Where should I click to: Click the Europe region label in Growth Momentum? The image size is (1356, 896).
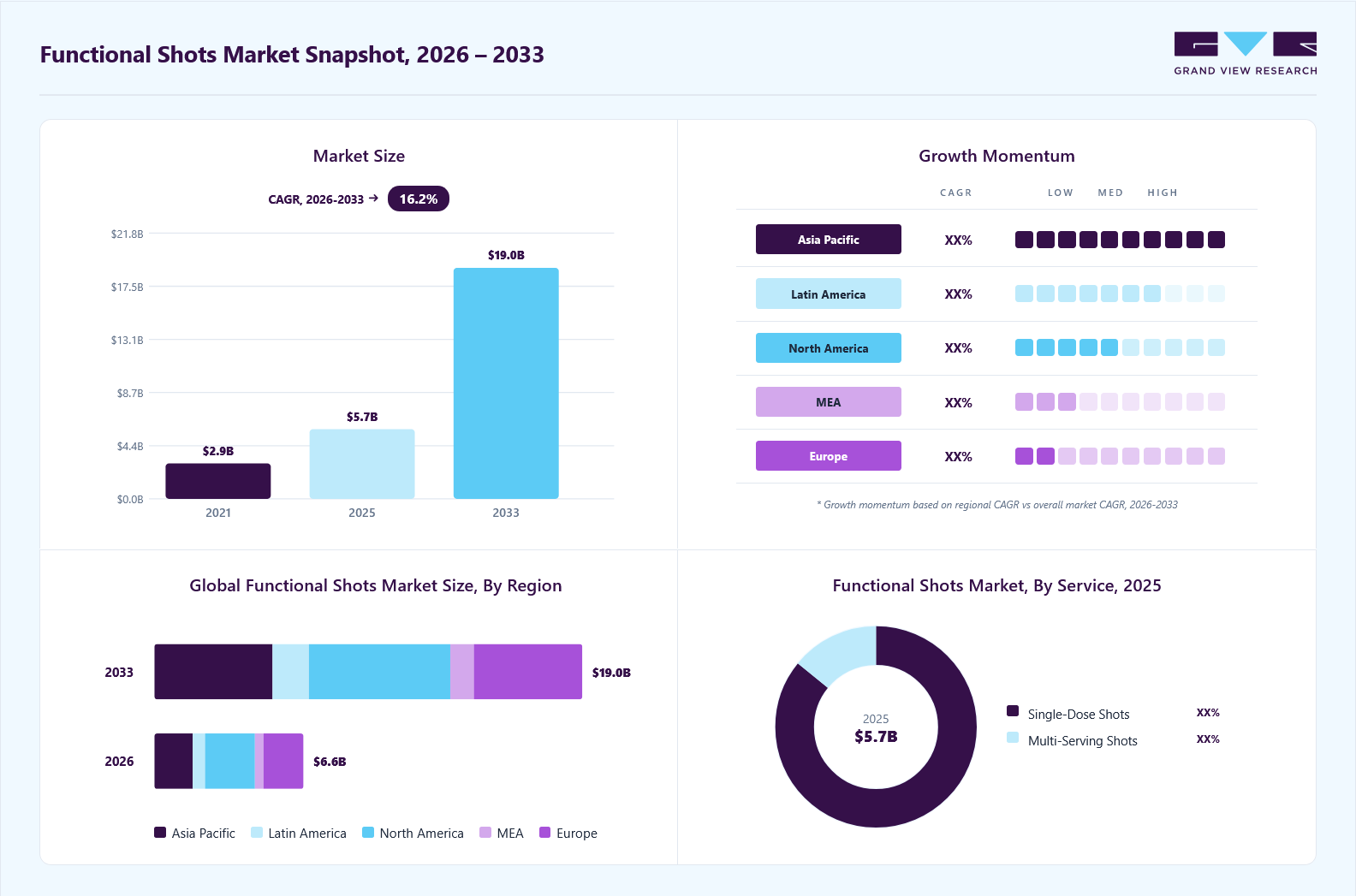point(829,456)
